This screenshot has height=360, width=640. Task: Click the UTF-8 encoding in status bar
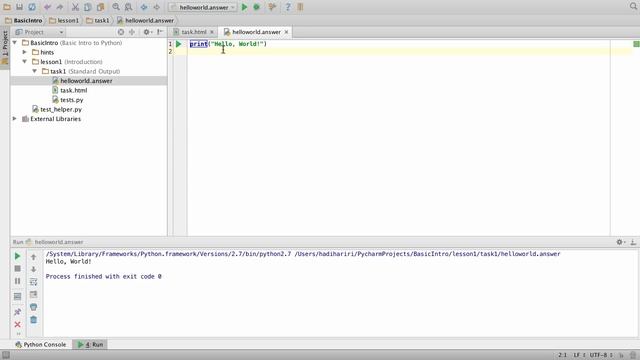(x=600, y=355)
